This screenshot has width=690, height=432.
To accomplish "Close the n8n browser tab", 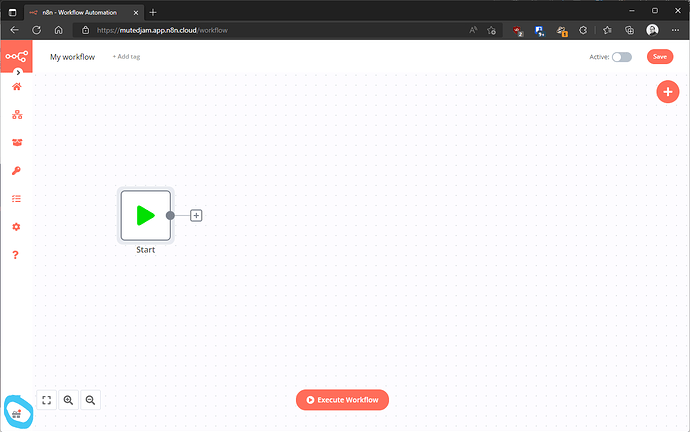I will point(136,12).
